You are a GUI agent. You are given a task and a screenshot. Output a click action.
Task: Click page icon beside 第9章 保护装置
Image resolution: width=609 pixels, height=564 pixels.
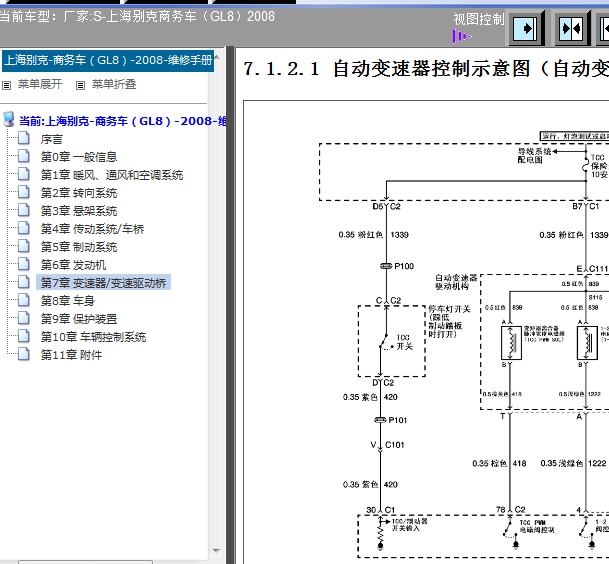click(24, 318)
